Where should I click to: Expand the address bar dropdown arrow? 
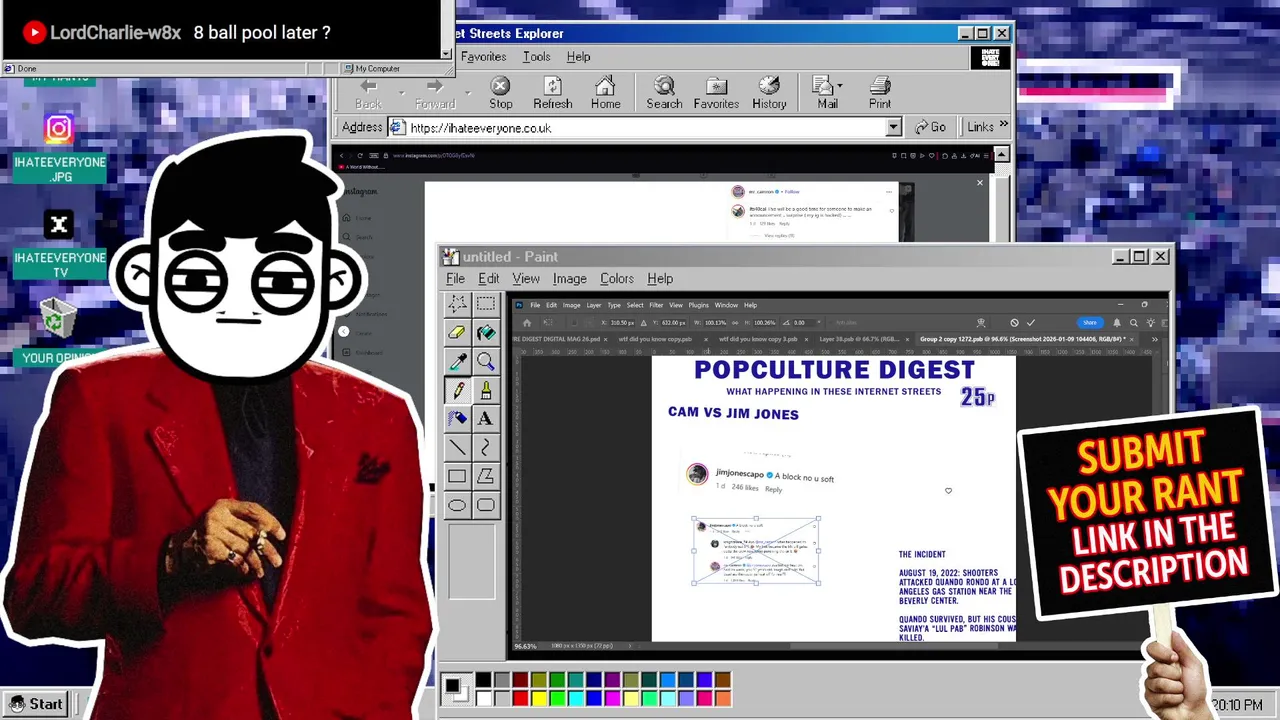click(894, 127)
